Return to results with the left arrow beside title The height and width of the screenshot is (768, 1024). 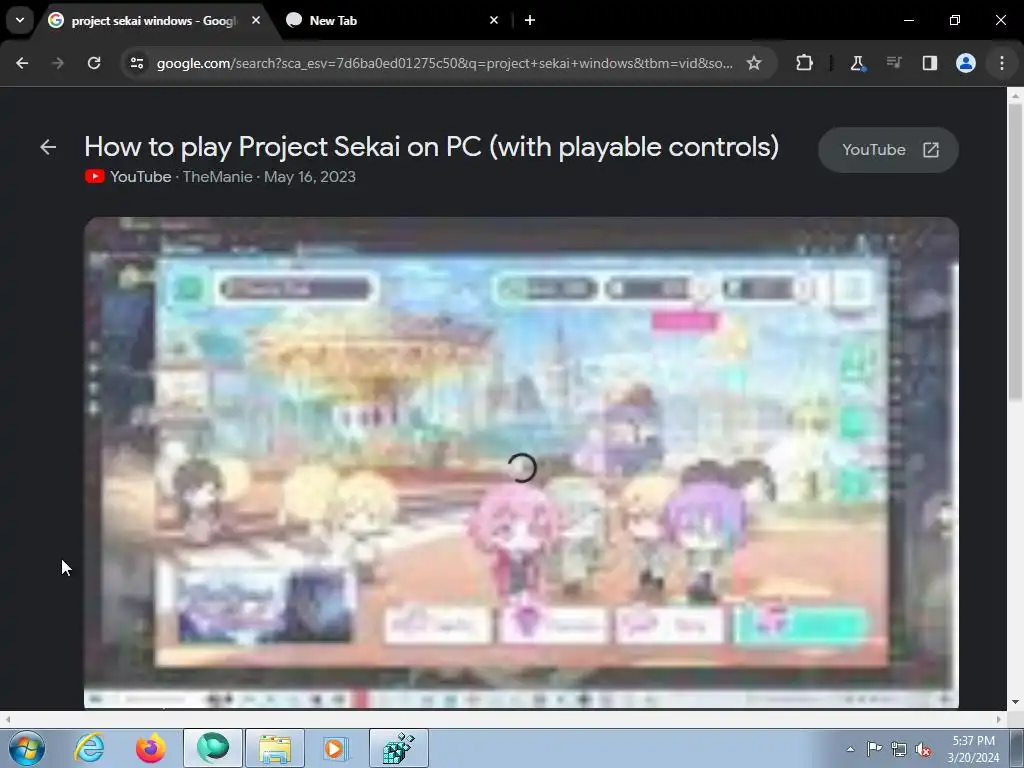click(48, 147)
